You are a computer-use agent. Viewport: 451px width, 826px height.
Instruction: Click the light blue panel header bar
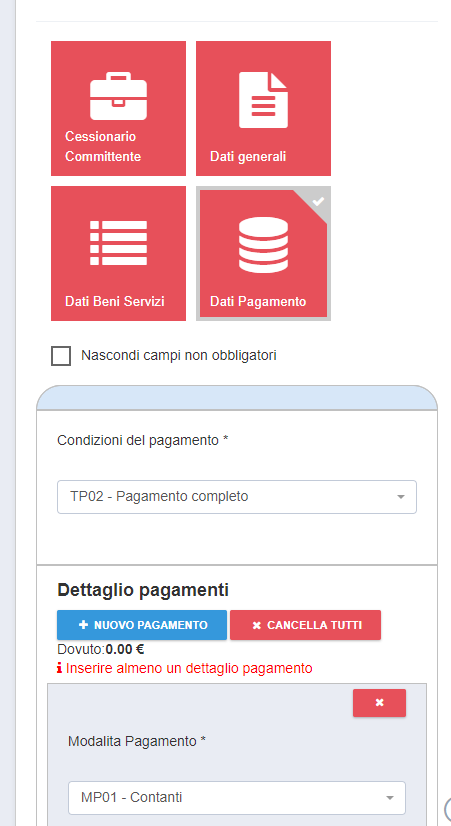[237, 398]
